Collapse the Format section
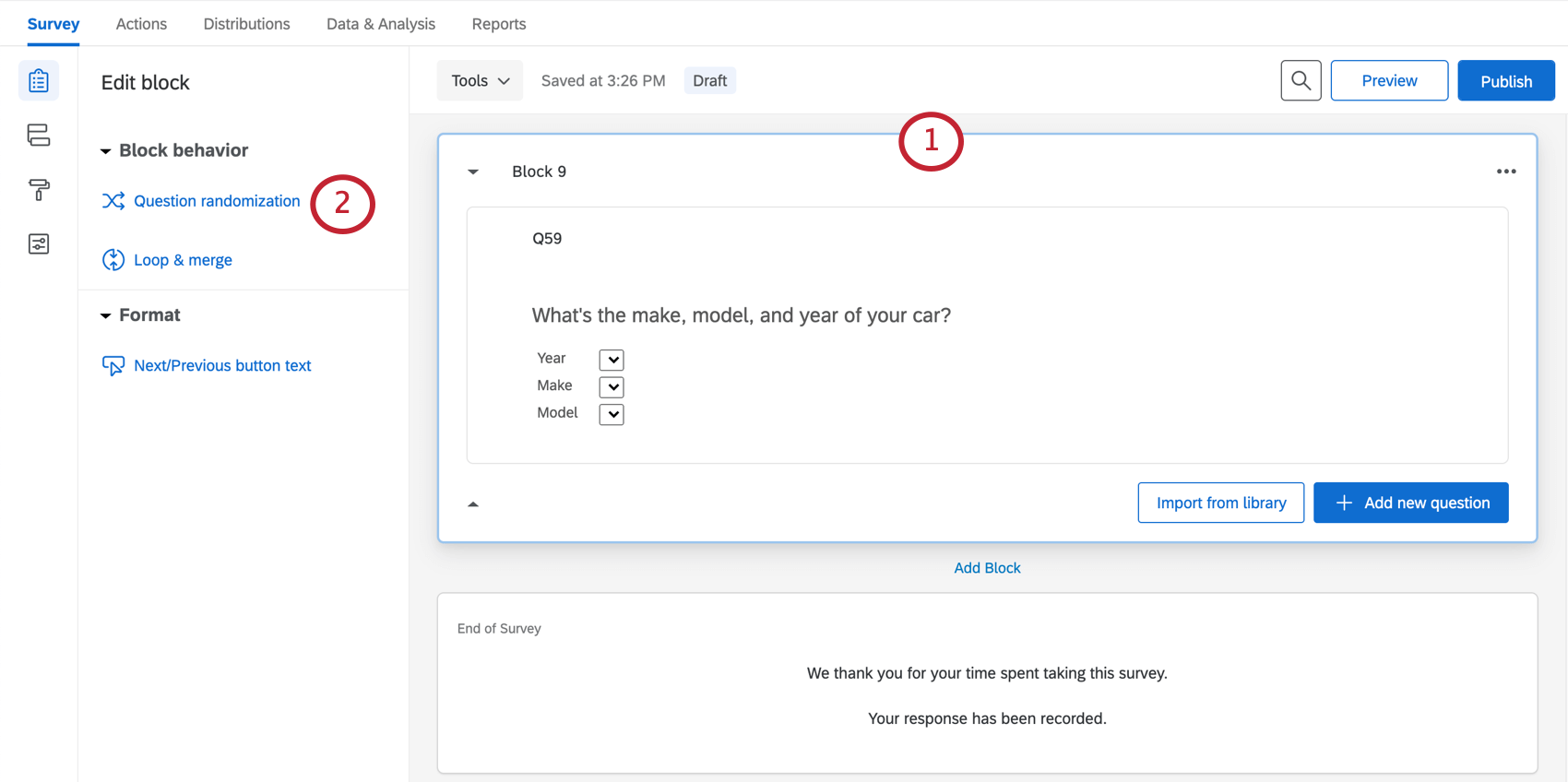The image size is (1568, 782). point(106,316)
